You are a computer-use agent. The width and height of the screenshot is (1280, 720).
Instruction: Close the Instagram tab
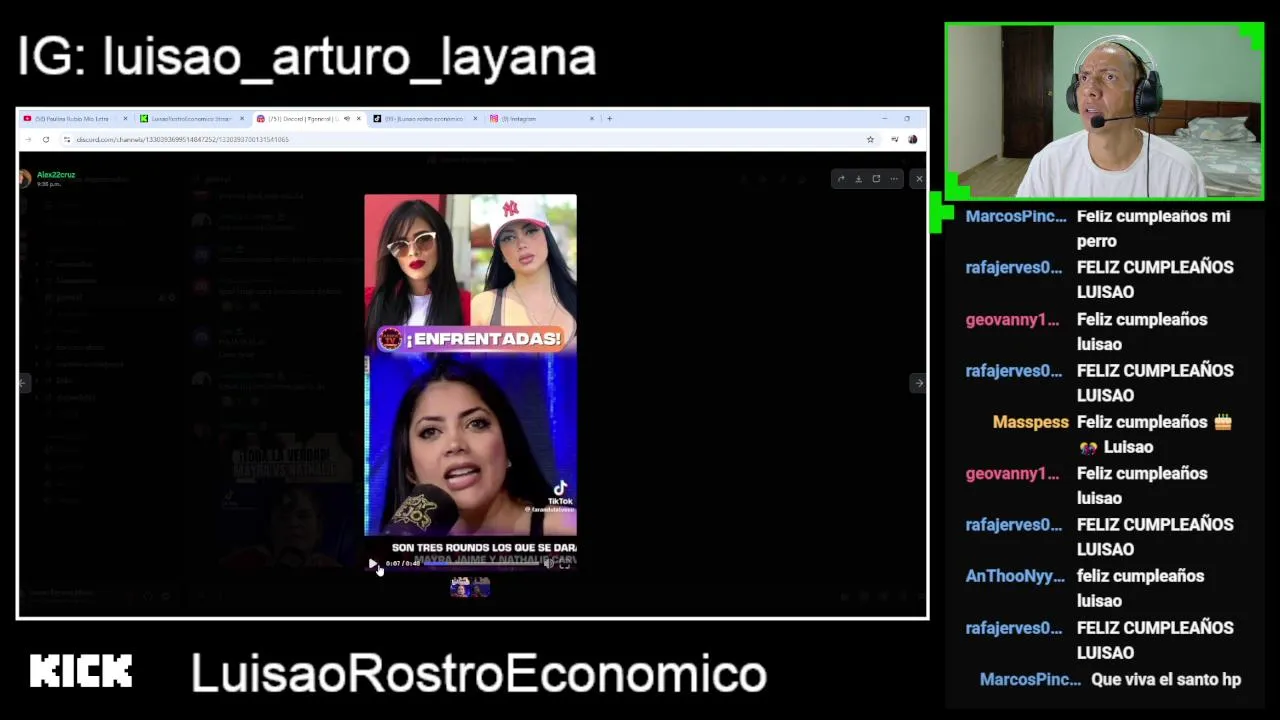click(592, 119)
